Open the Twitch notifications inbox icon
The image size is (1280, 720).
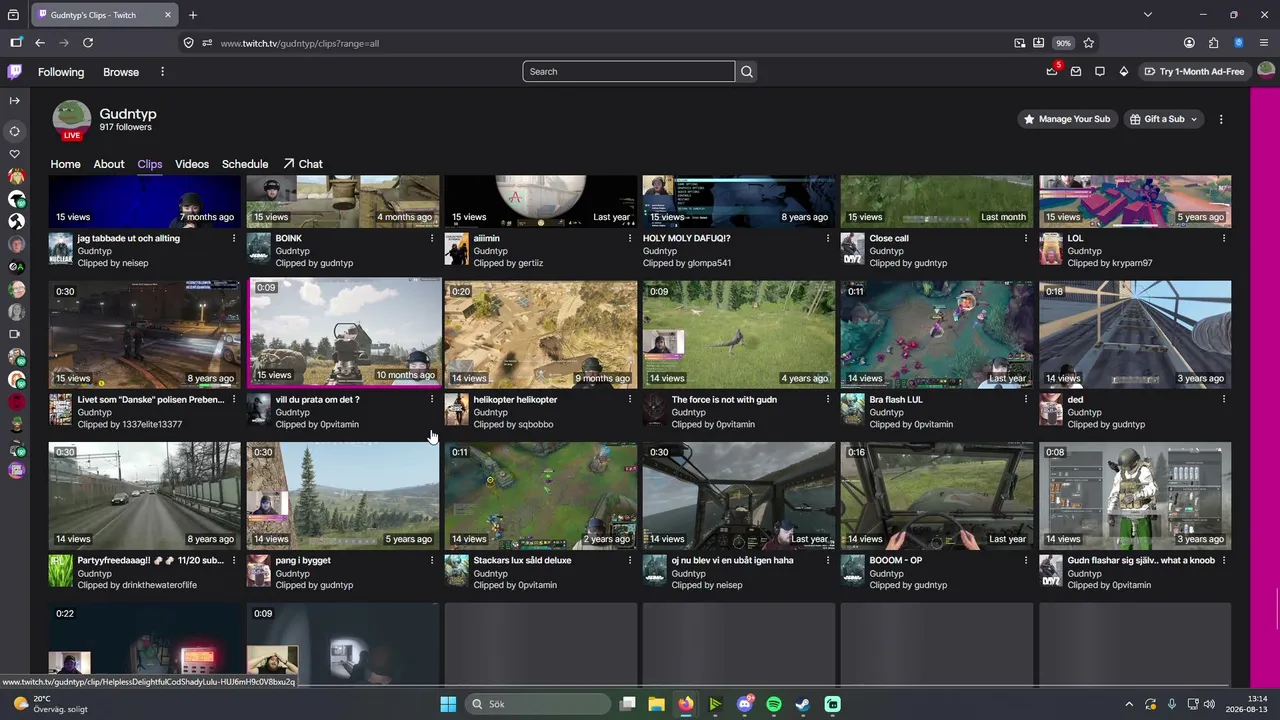click(x=1076, y=72)
